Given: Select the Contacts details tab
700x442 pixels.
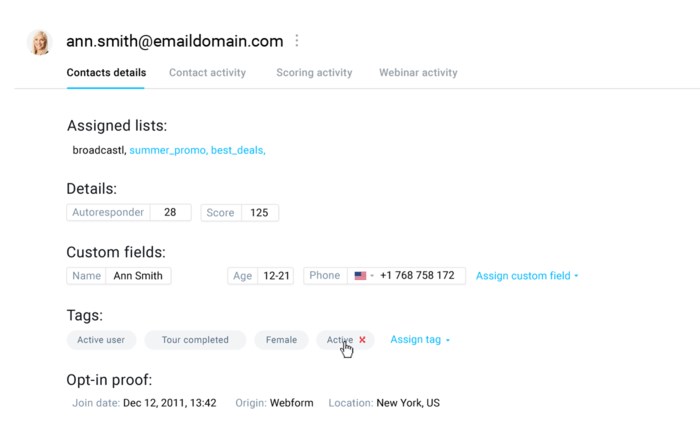Looking at the screenshot, I should coord(106,73).
